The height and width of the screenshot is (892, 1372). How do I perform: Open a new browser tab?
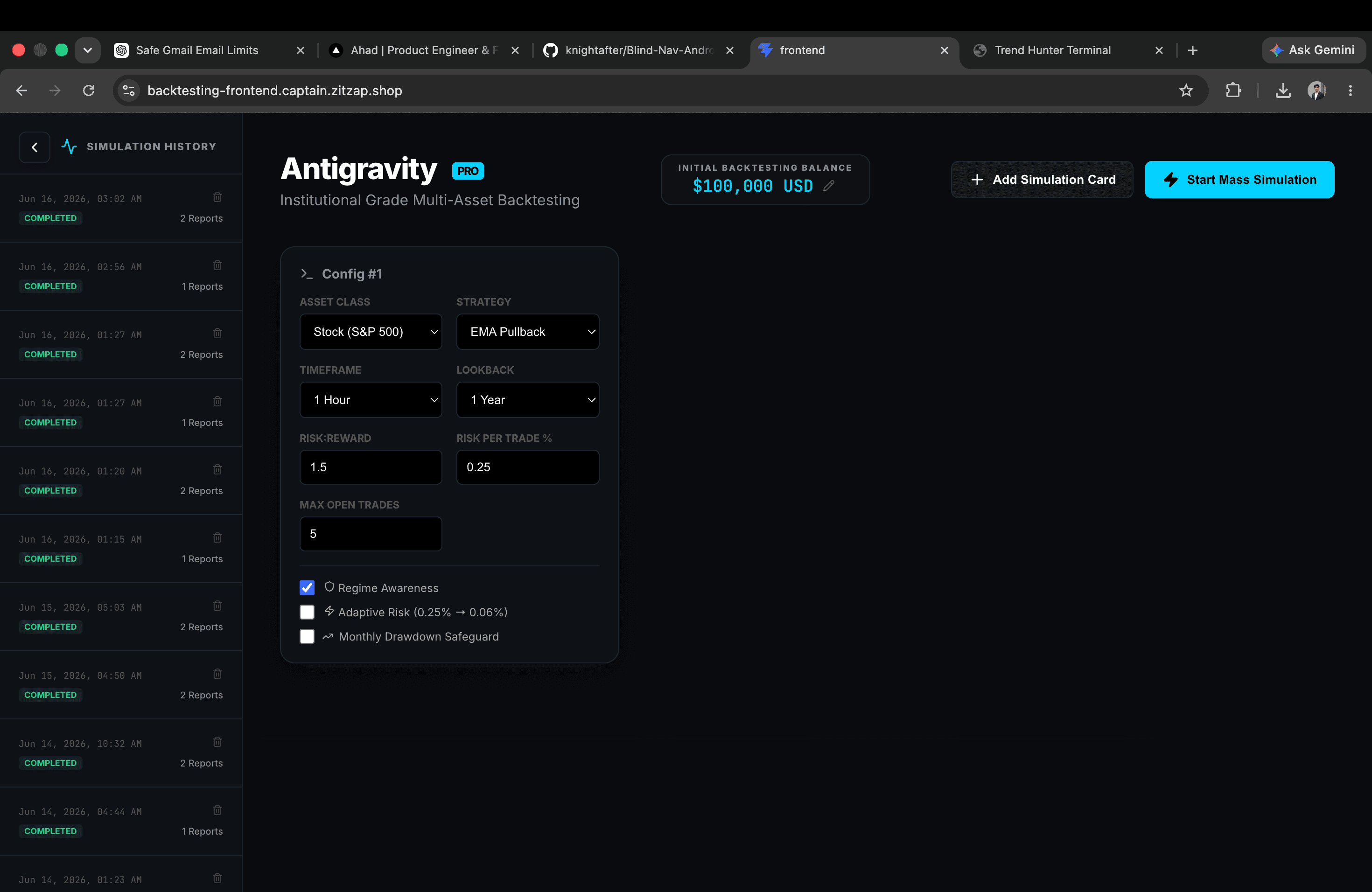tap(1193, 51)
